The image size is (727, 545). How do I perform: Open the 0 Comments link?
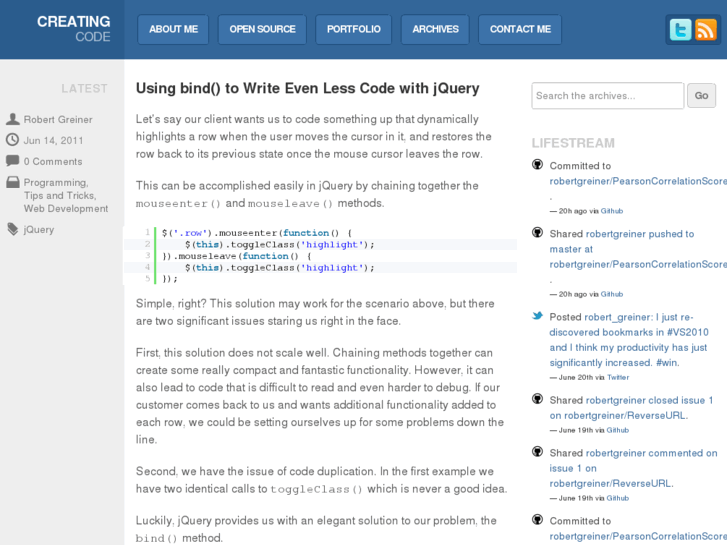(53, 161)
